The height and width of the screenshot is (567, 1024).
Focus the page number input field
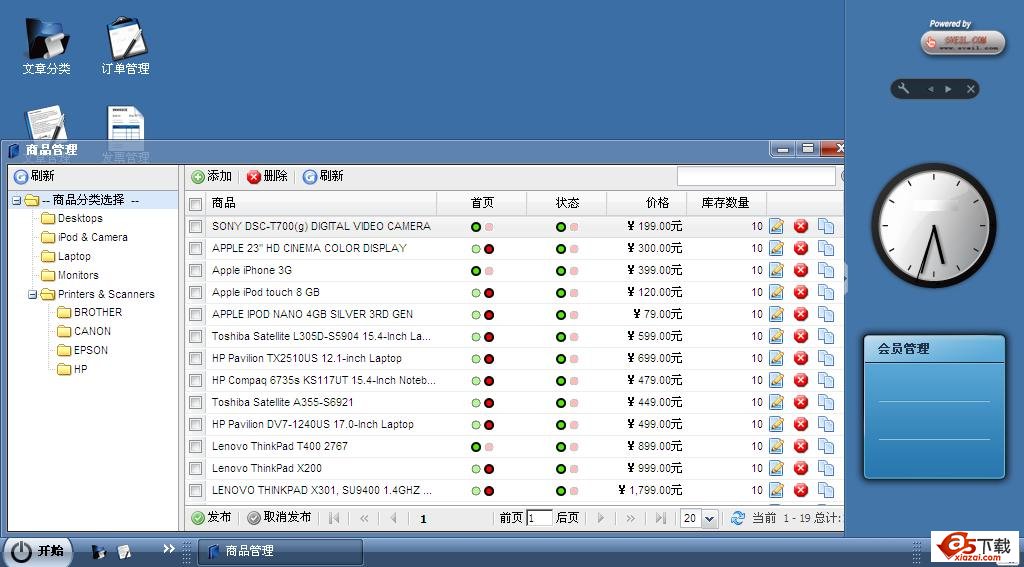539,519
